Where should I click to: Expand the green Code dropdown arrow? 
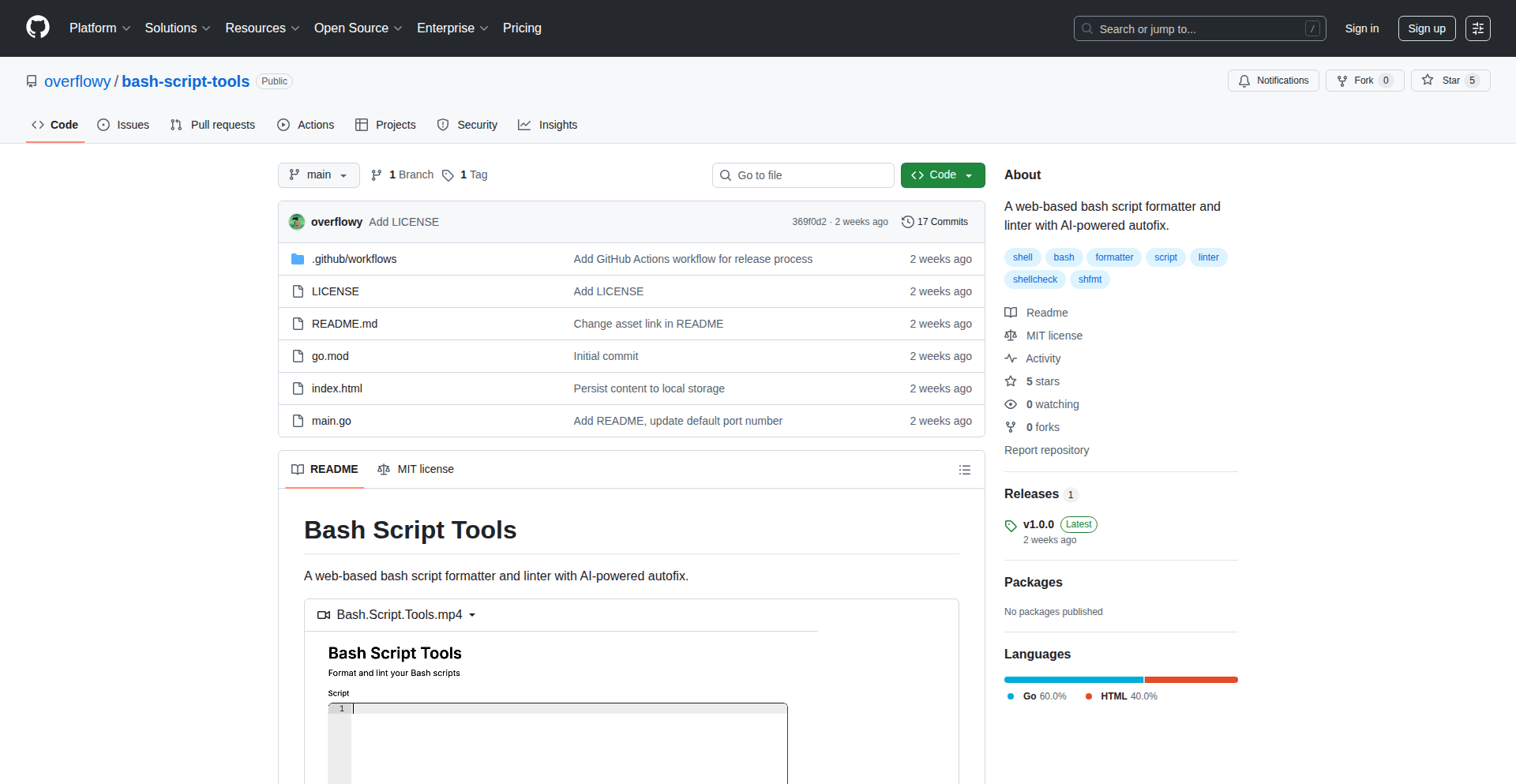(970, 174)
